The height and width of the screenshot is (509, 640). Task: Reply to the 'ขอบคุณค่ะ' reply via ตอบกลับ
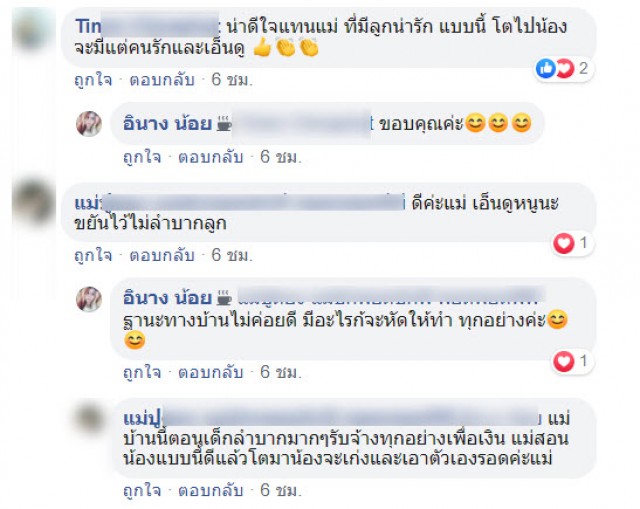tap(211, 157)
